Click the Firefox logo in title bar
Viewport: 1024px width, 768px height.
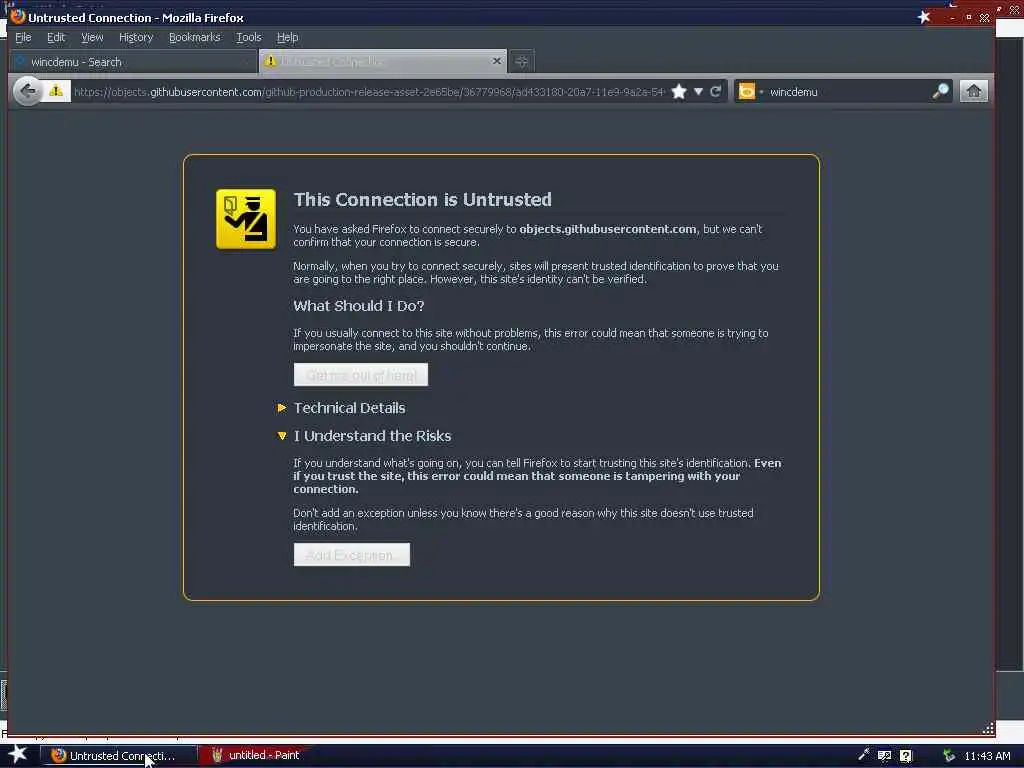(18, 16)
